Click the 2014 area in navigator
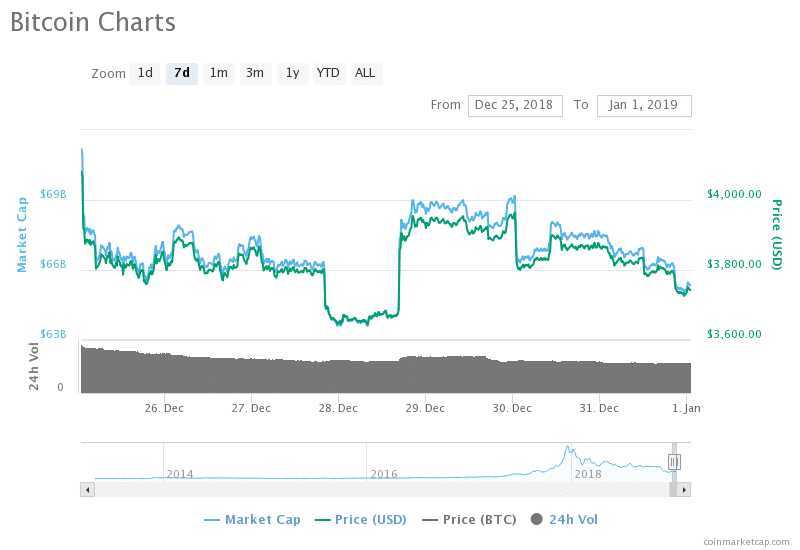Image resolution: width=800 pixels, height=550 pixels. point(180,474)
